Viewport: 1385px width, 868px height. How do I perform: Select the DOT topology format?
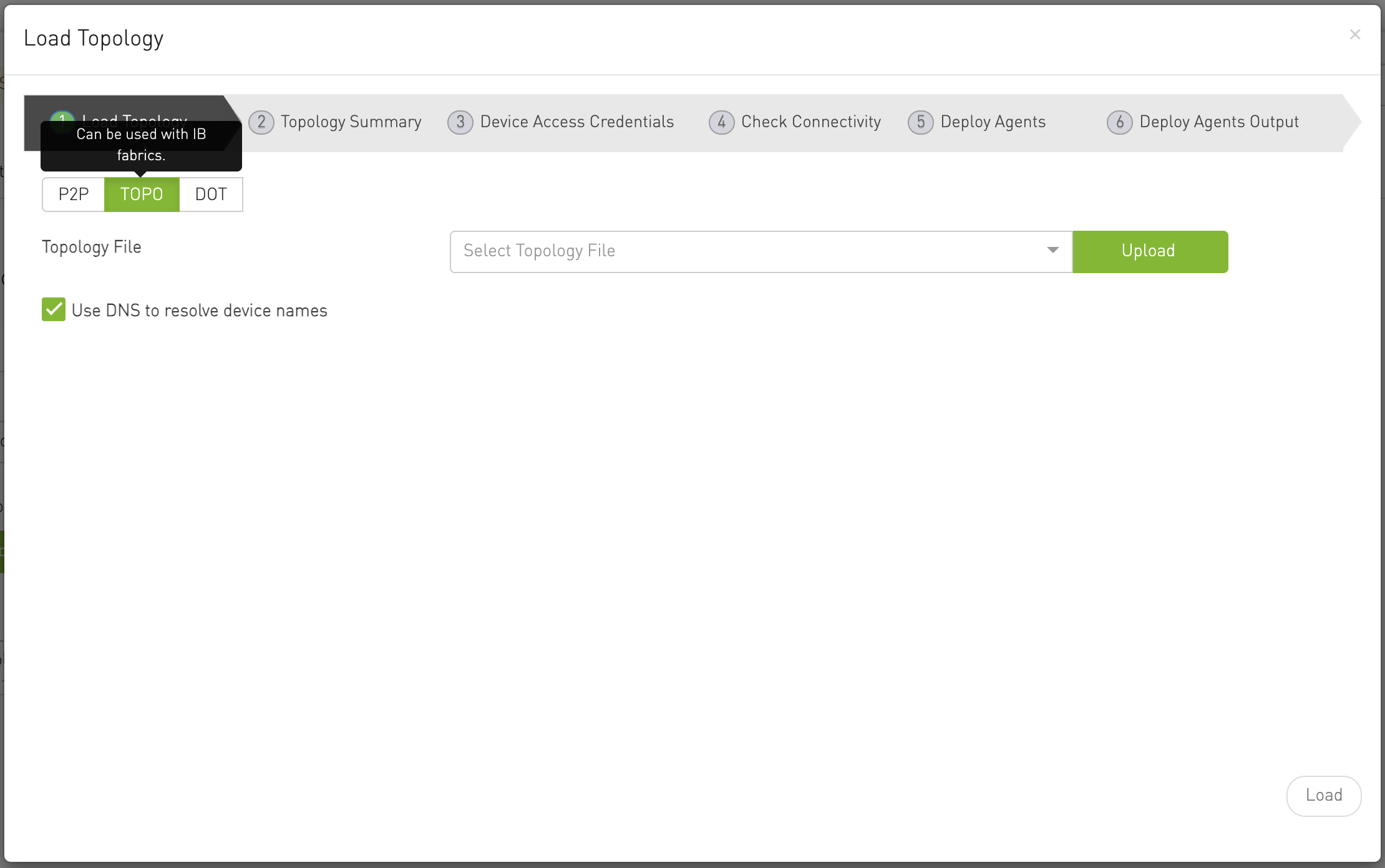pos(211,195)
